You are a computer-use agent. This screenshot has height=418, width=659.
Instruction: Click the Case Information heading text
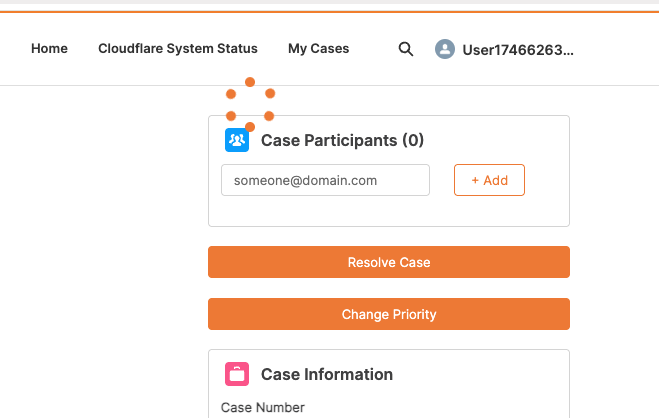327,374
